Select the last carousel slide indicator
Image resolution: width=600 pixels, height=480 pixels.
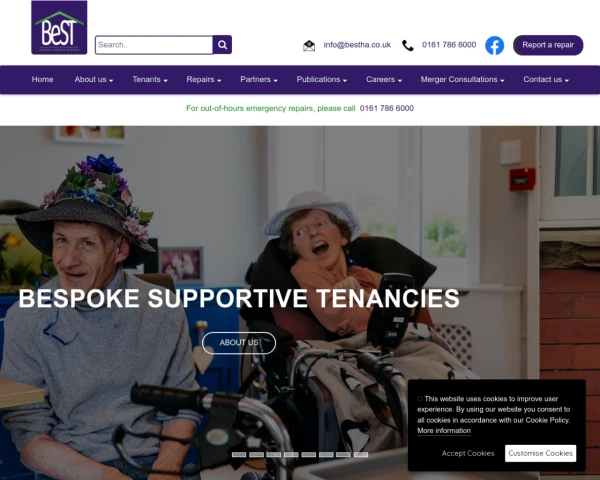361,455
